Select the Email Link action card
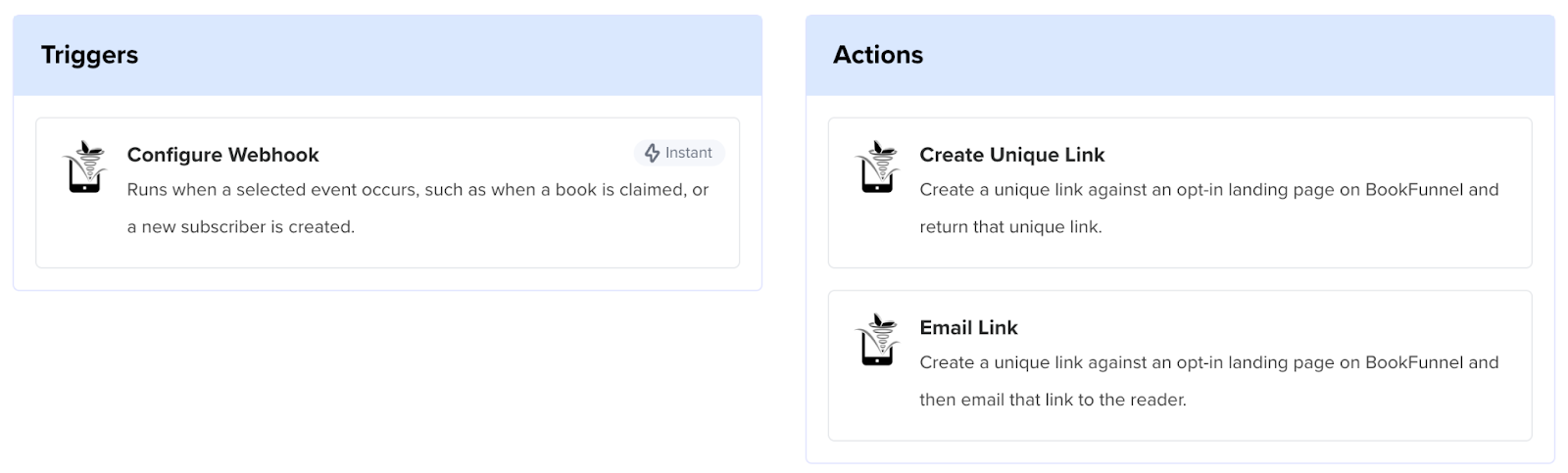Screen dimensions: 1568x473 tap(1180, 365)
